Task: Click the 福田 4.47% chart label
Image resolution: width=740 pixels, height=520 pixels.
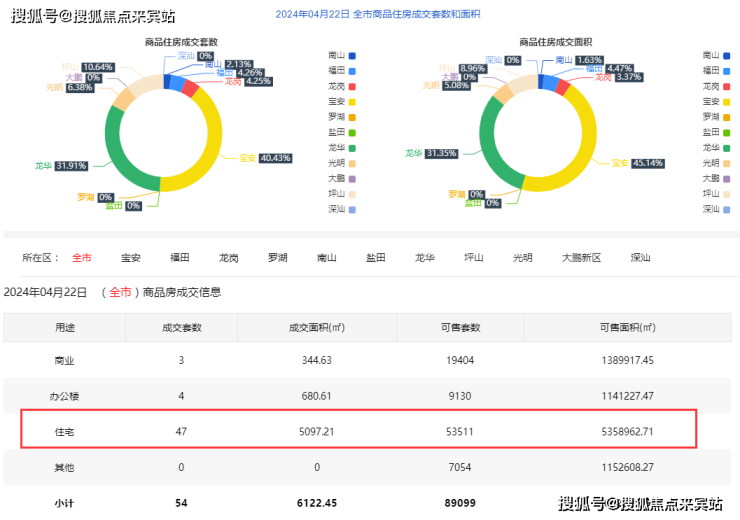Action: (x=609, y=68)
